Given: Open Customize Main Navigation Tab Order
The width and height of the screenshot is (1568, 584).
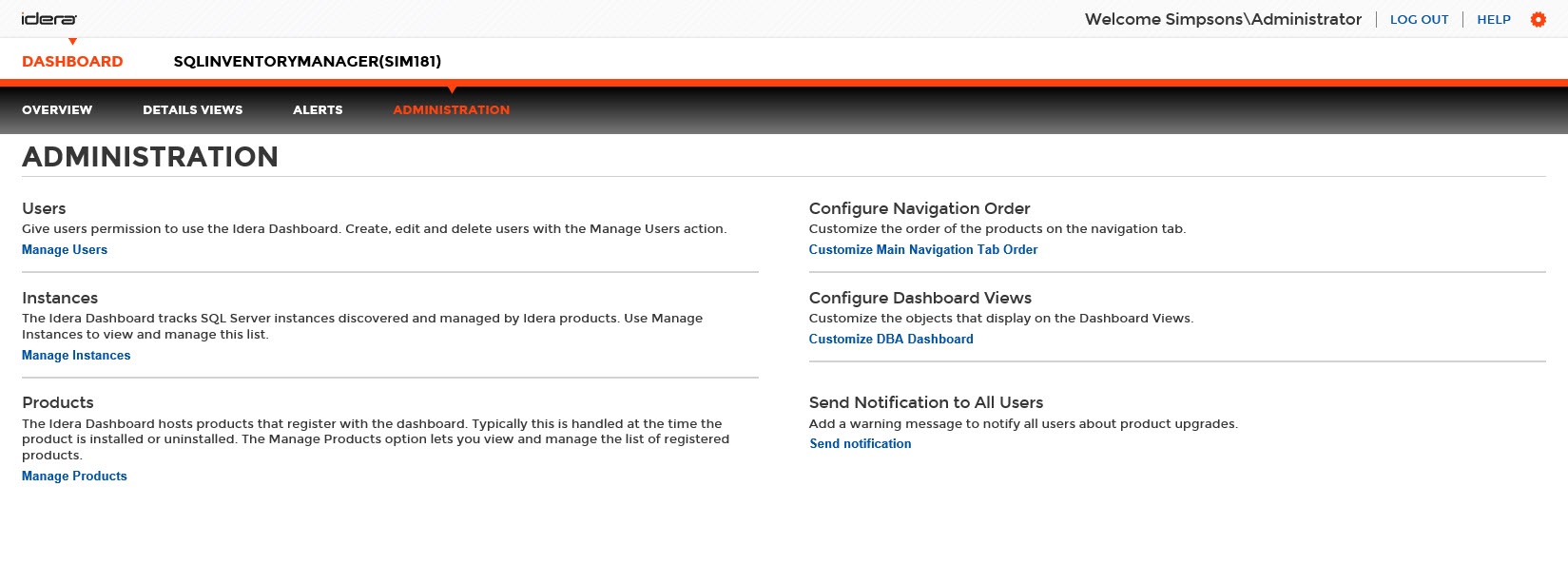Looking at the screenshot, I should (x=922, y=250).
